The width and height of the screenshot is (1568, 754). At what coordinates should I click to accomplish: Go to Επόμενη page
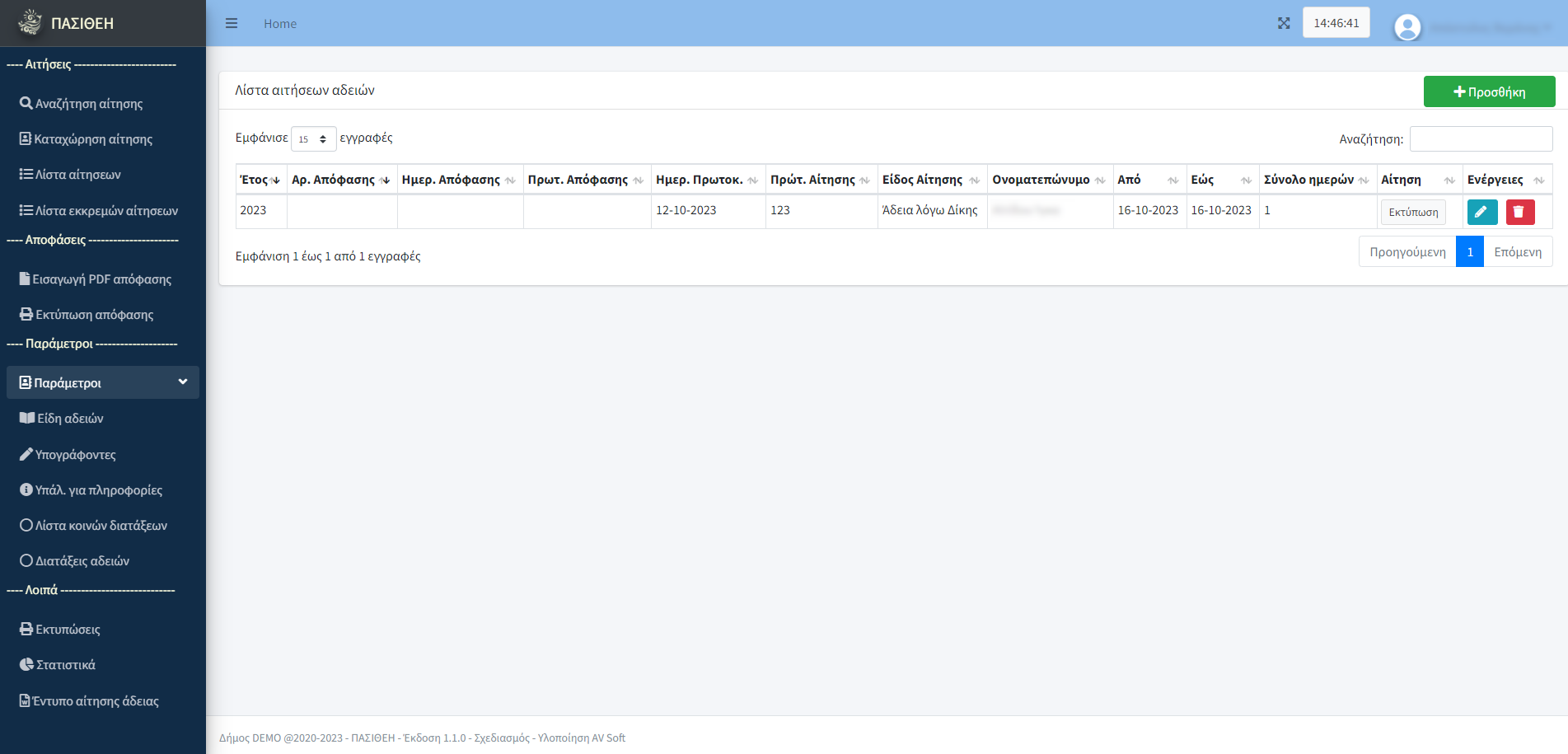tap(1518, 251)
